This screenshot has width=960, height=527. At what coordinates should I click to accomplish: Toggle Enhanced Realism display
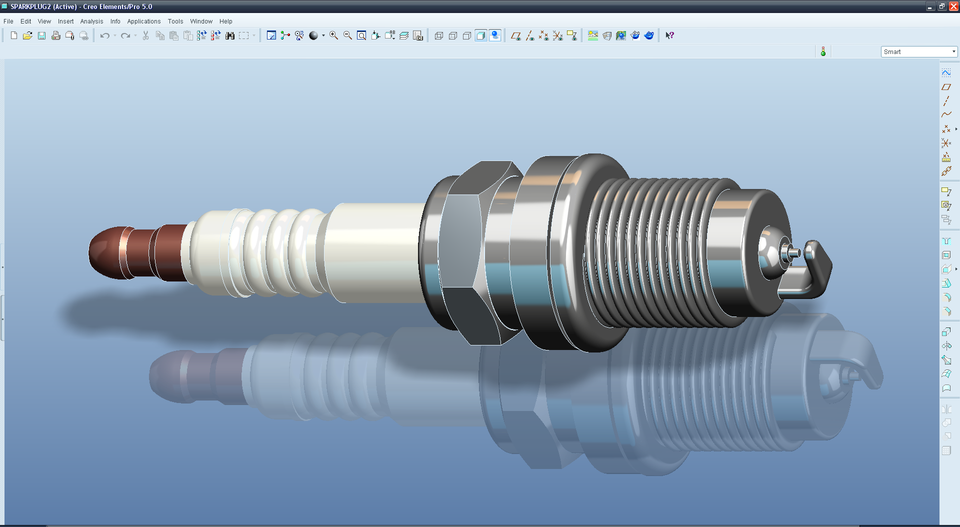pos(495,36)
